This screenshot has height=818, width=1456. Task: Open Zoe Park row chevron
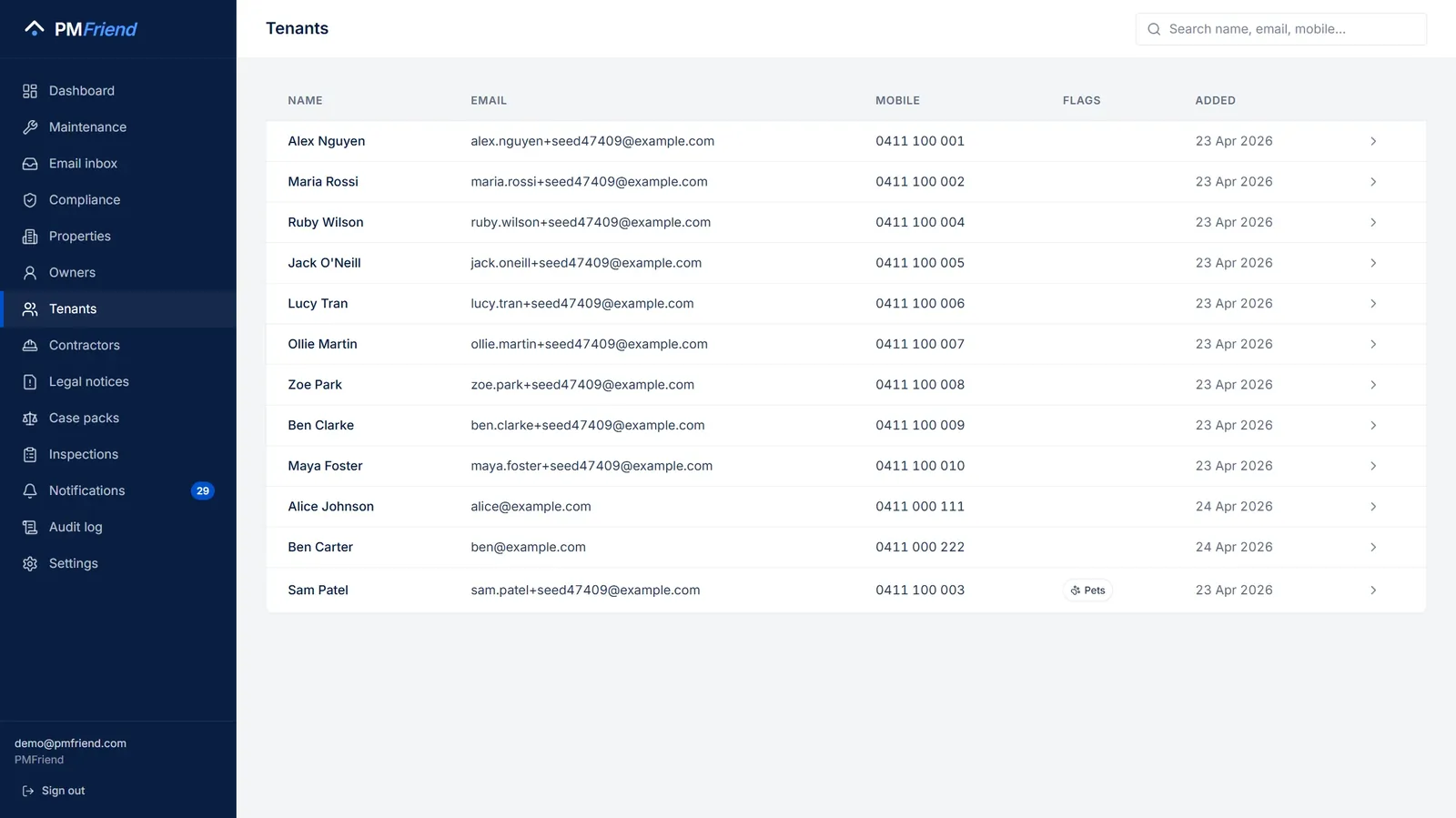coord(1373,385)
